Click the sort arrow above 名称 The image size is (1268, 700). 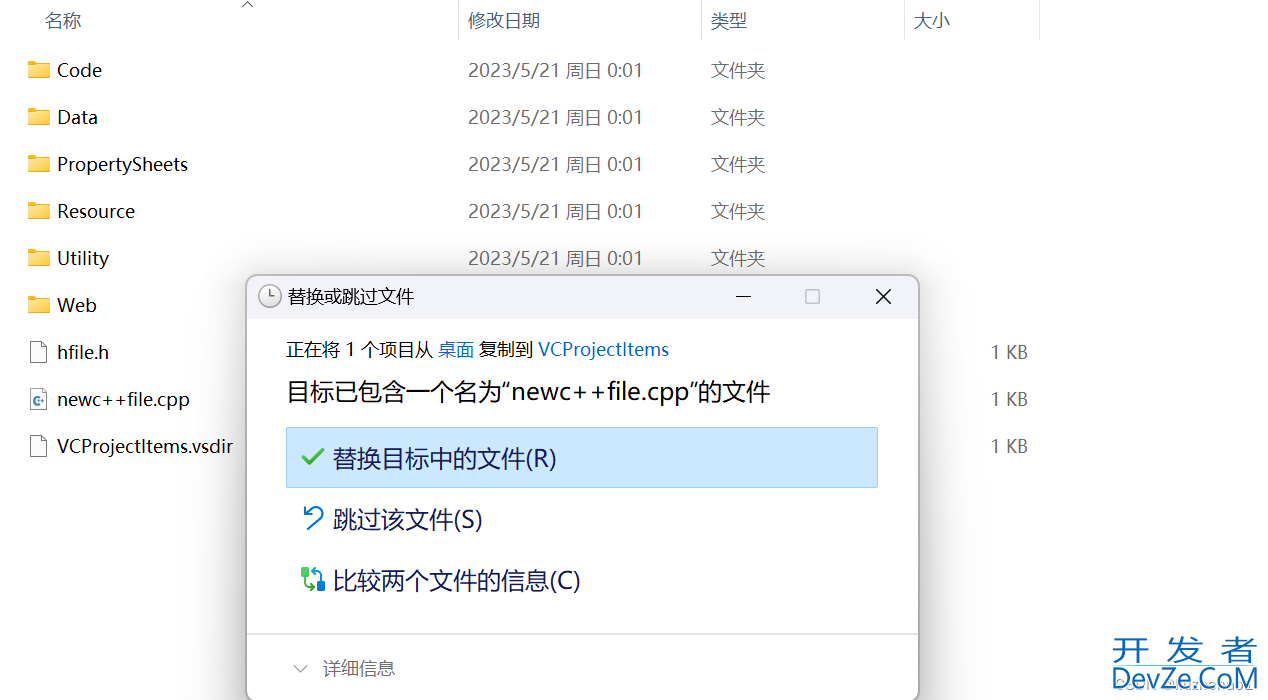pos(247,5)
